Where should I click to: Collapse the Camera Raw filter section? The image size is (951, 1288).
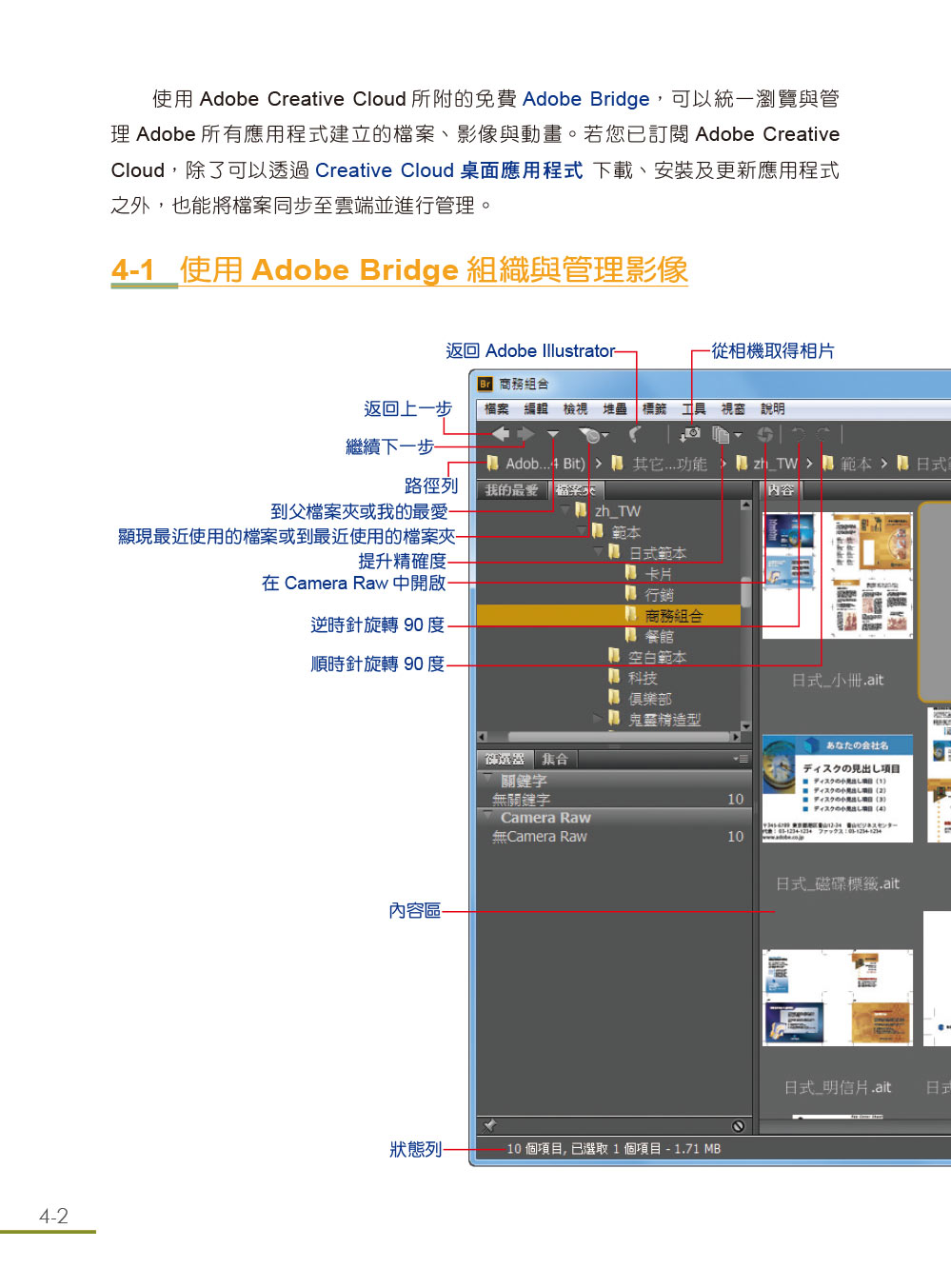coord(488,816)
